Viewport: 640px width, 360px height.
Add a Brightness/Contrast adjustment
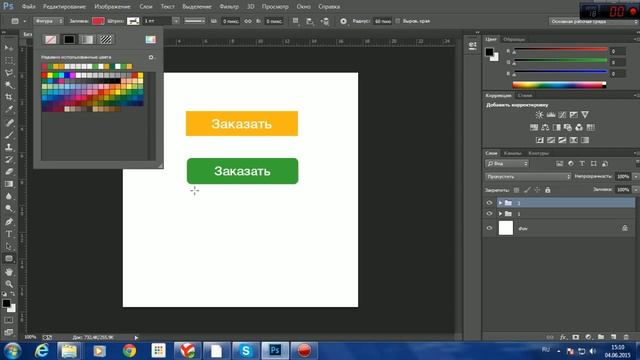[x=539, y=115]
